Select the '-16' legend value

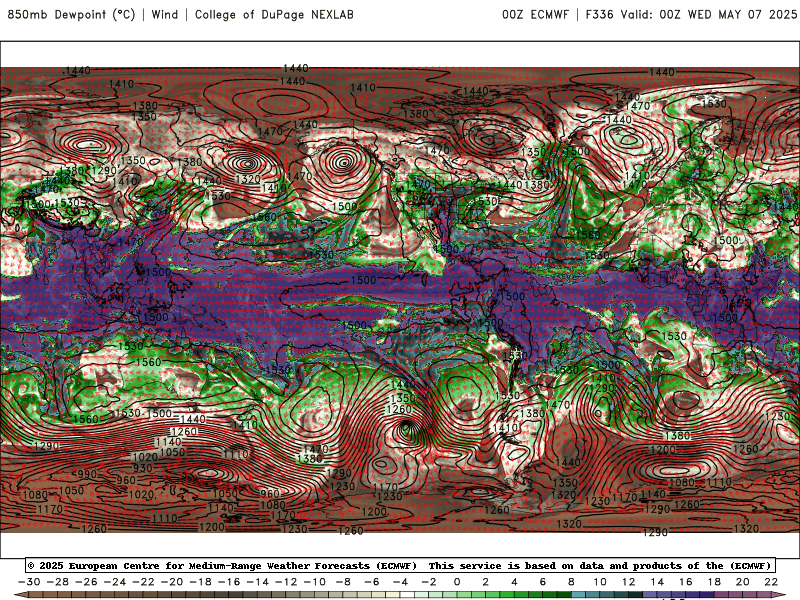[229, 582]
